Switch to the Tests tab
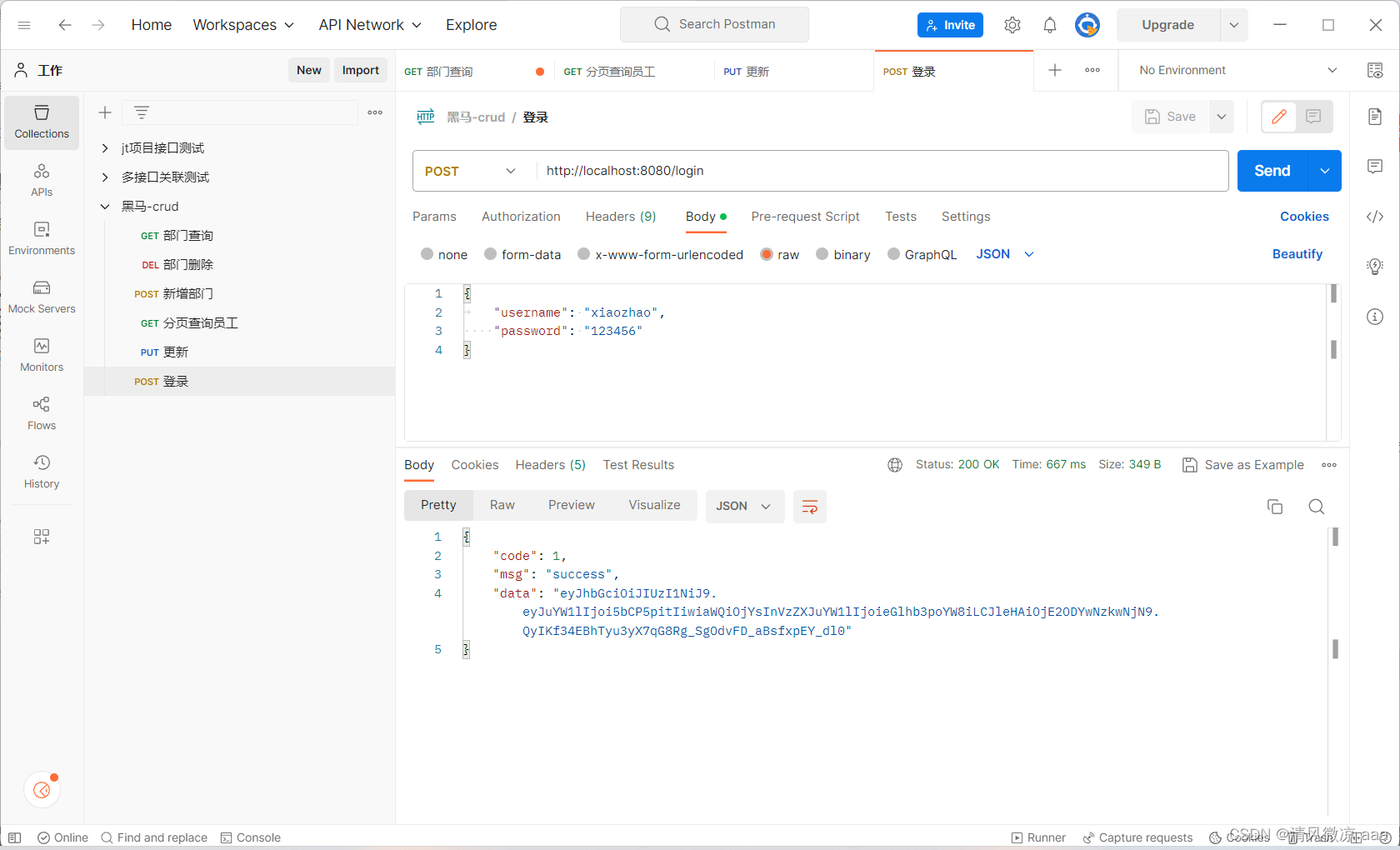This screenshot has width=1400, height=850. point(901,217)
